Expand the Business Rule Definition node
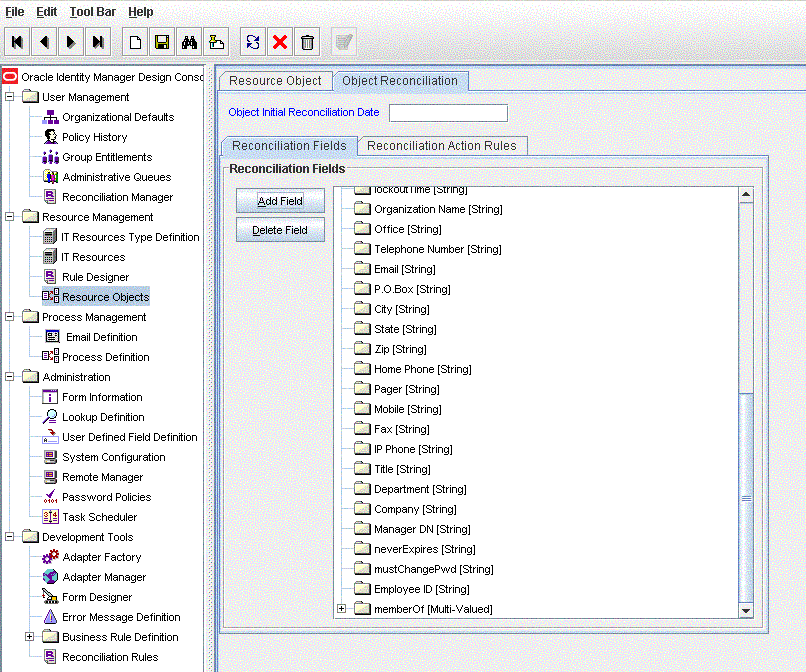Viewport: 806px width, 672px height. pos(30,637)
